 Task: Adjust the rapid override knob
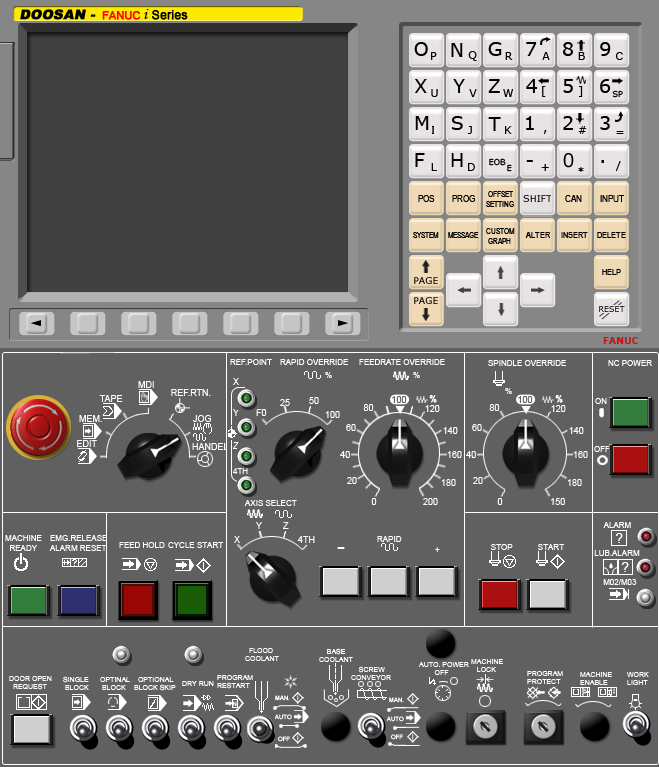[298, 452]
